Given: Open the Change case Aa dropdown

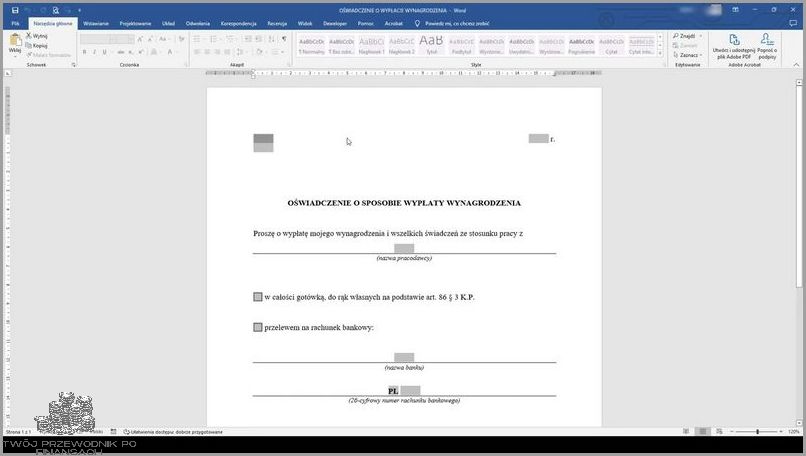Looking at the screenshot, I should pos(163,39).
